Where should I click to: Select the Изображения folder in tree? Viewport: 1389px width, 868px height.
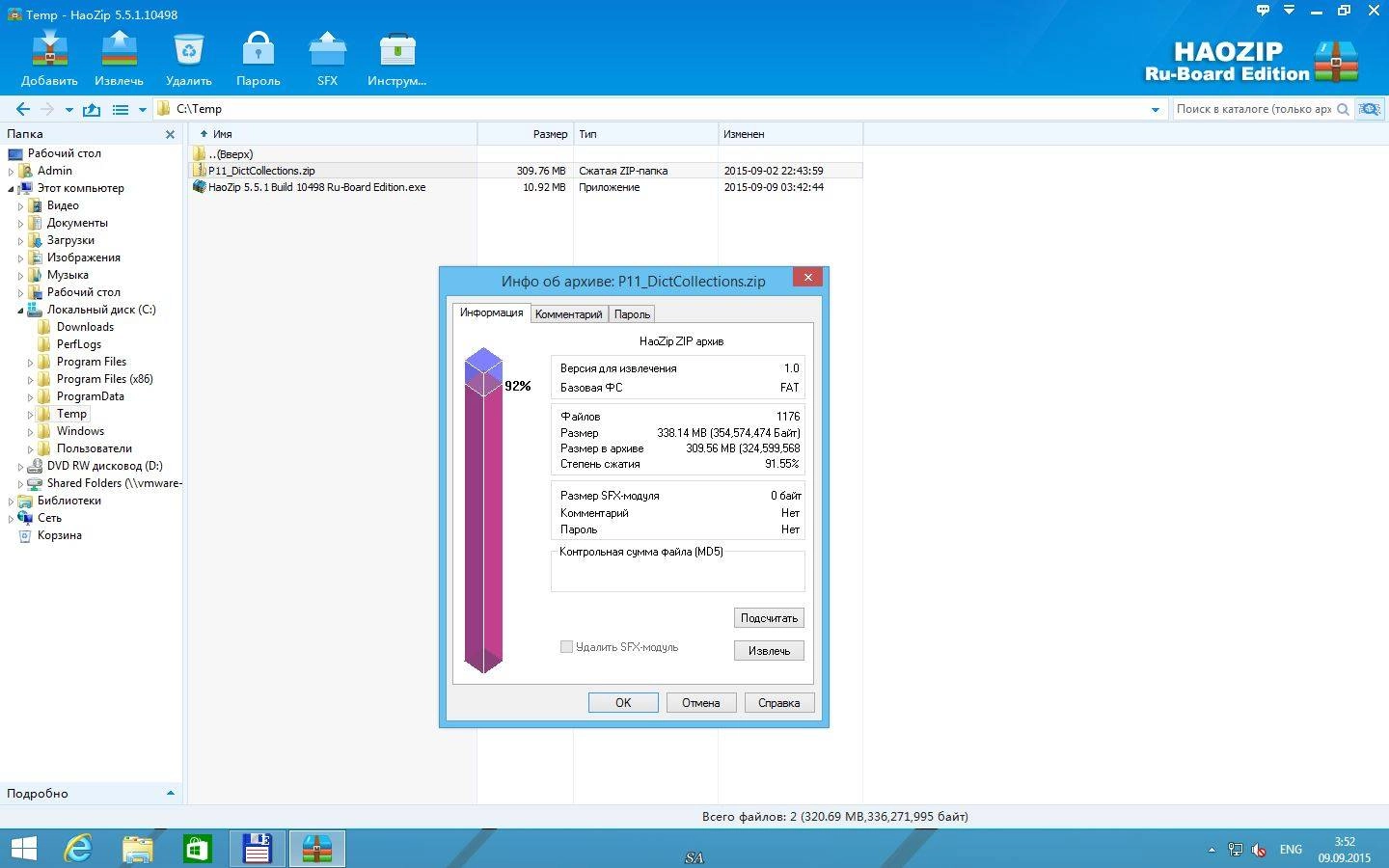coord(83,258)
